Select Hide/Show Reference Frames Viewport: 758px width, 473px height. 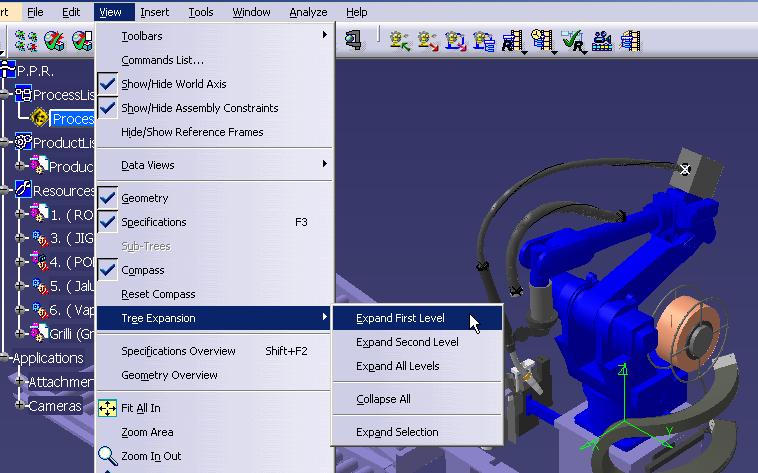tap(214, 132)
